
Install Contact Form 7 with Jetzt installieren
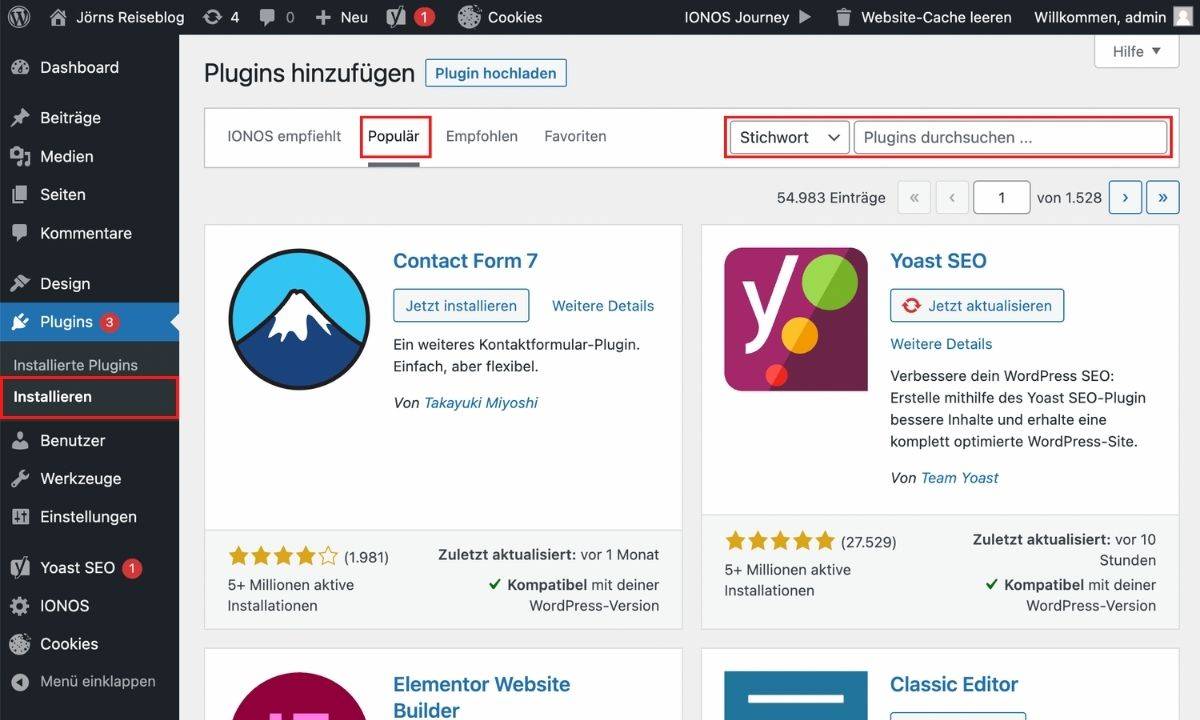tap(461, 306)
